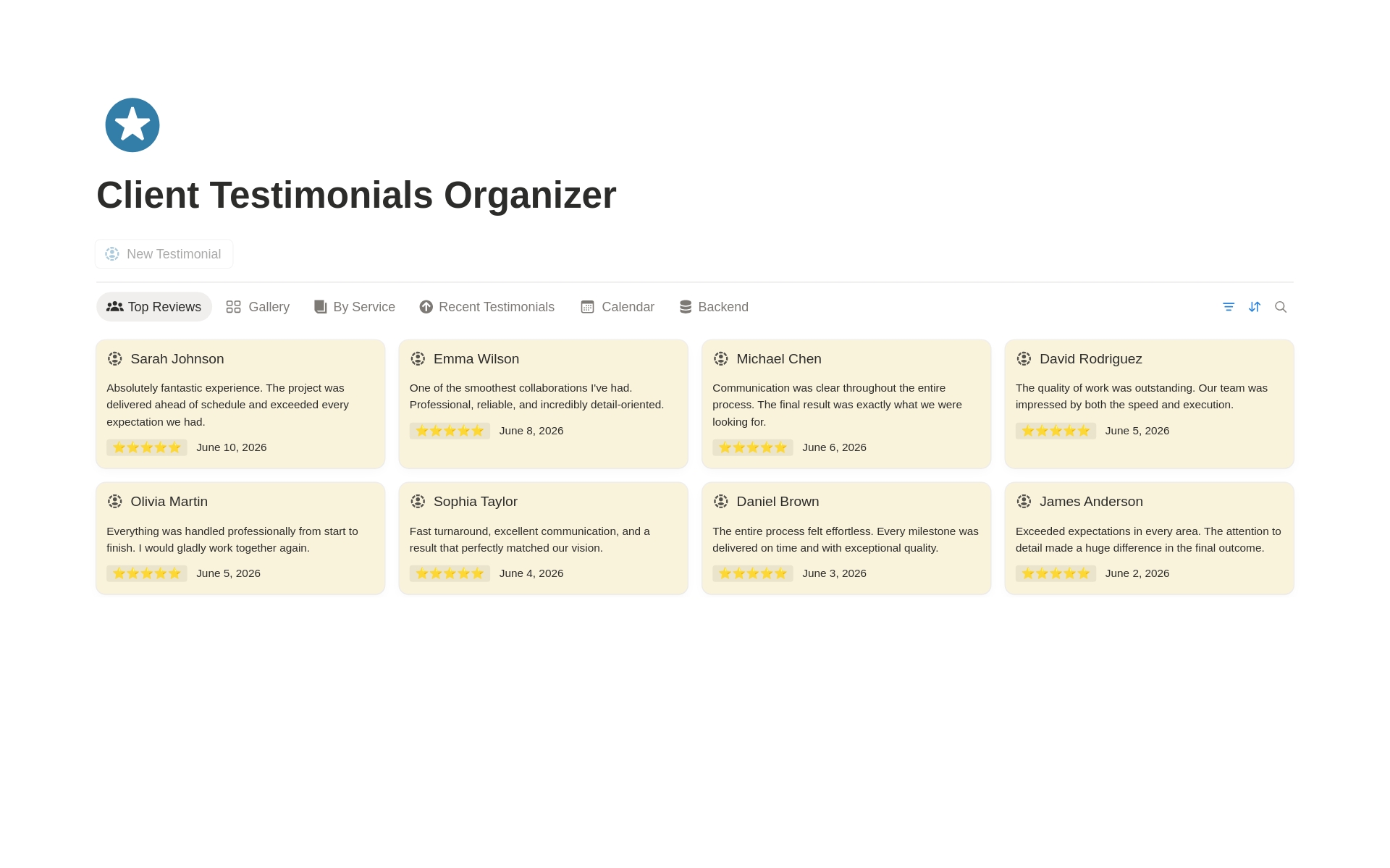
Task: Click the sort arrows icon
Action: coord(1255,307)
